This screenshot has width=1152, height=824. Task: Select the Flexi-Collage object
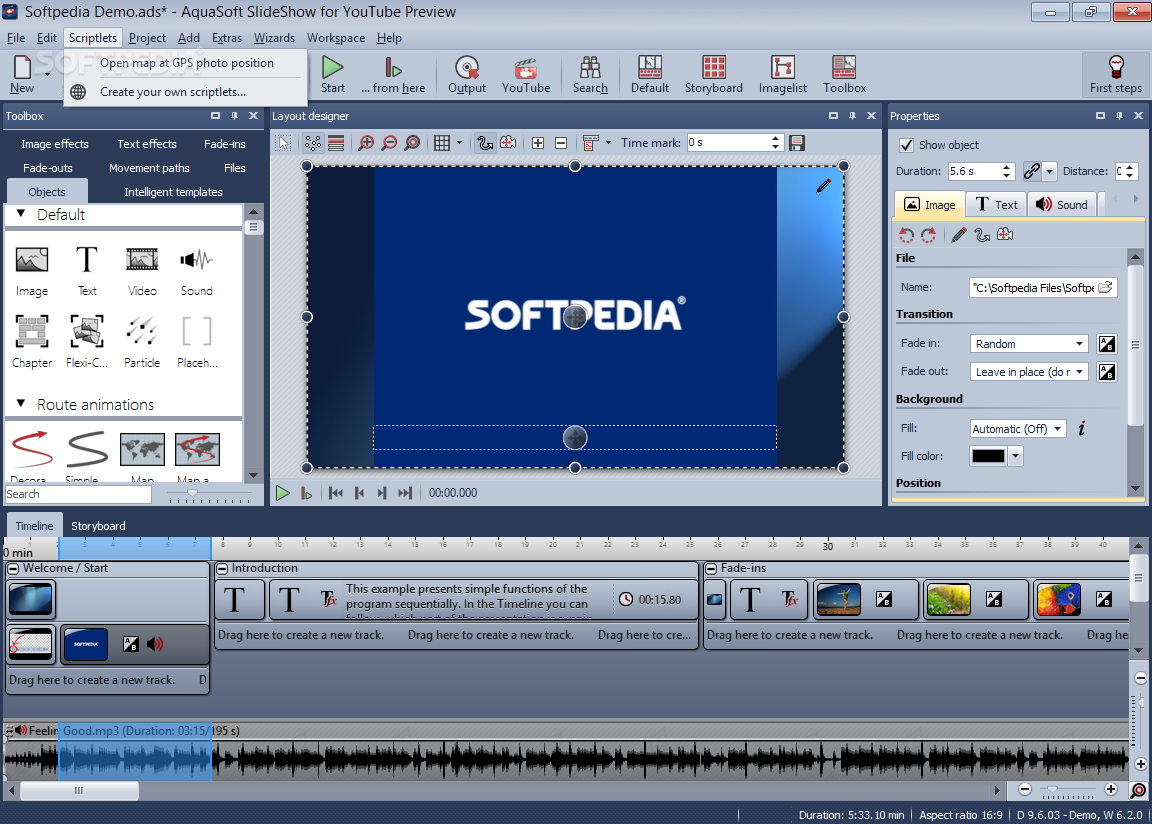(x=87, y=341)
